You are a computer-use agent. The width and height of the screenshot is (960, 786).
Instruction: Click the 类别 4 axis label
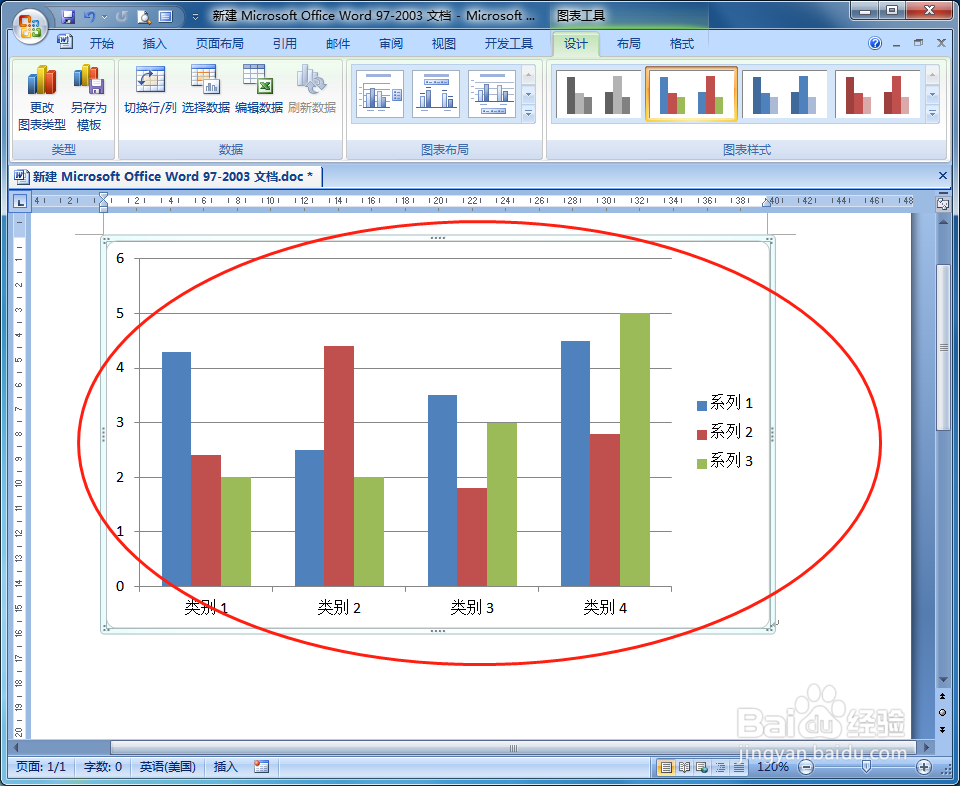coord(605,607)
